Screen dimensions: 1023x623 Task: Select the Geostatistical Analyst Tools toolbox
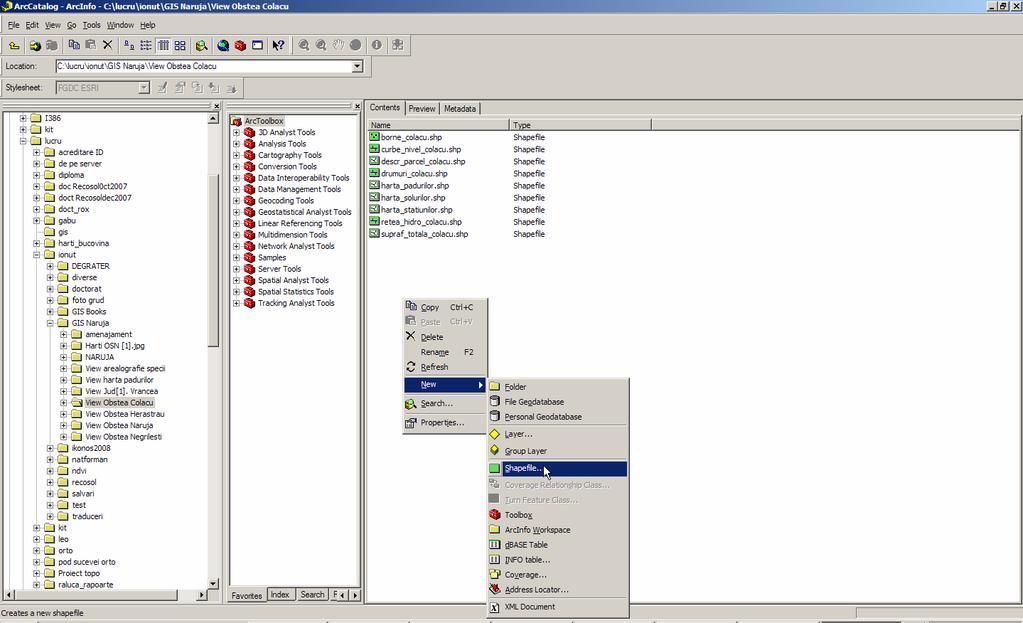[x=305, y=212]
